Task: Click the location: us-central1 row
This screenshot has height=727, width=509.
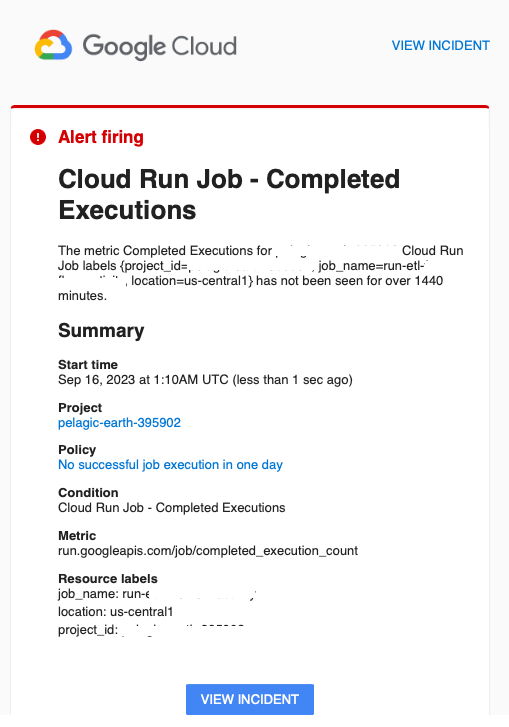Action: click(x=115, y=612)
